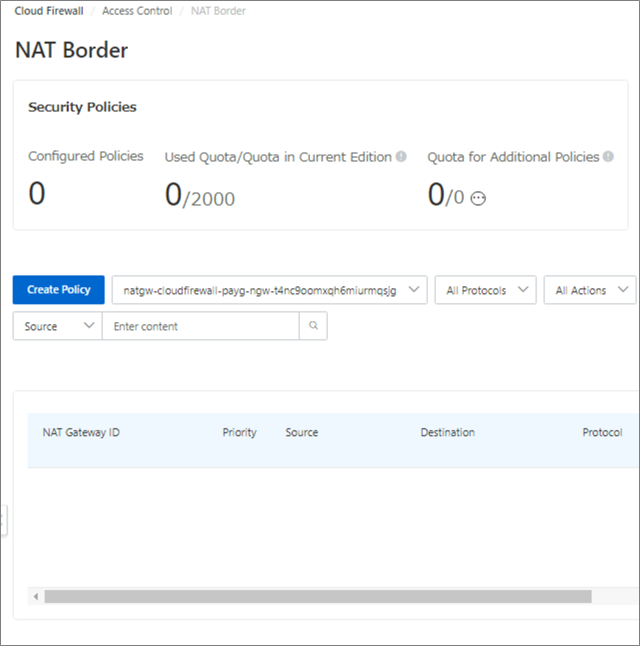Click the NAT Gateway ID column header
Image resolution: width=640 pixels, height=646 pixels.
pyautogui.click(x=81, y=433)
